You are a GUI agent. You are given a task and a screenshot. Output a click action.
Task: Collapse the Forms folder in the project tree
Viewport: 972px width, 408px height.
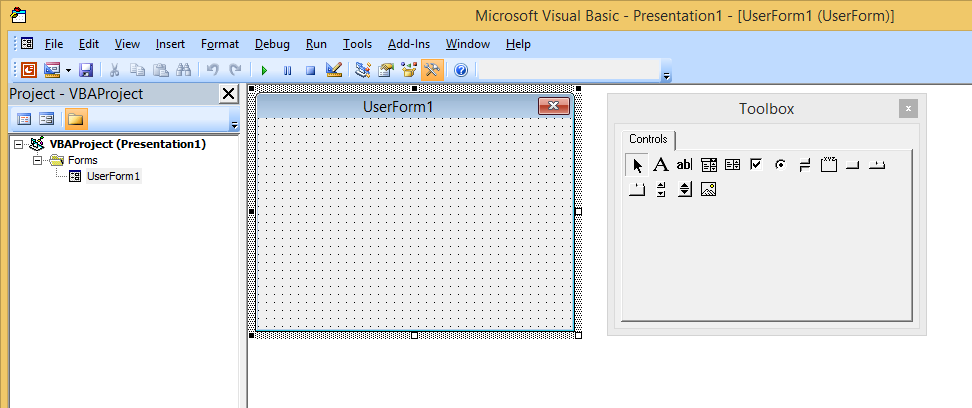click(35, 160)
